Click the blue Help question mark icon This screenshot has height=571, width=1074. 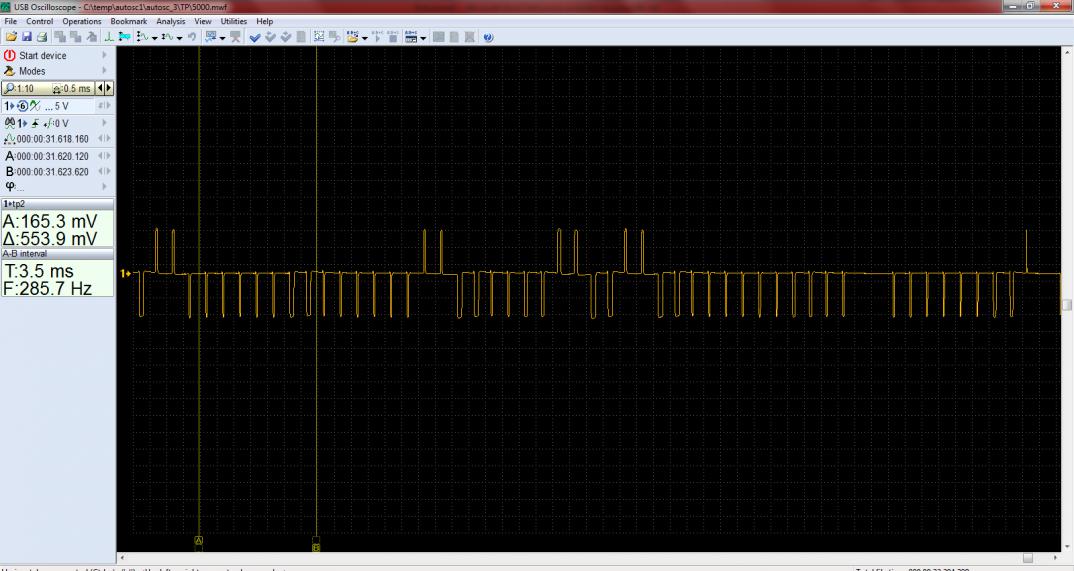coord(488,37)
